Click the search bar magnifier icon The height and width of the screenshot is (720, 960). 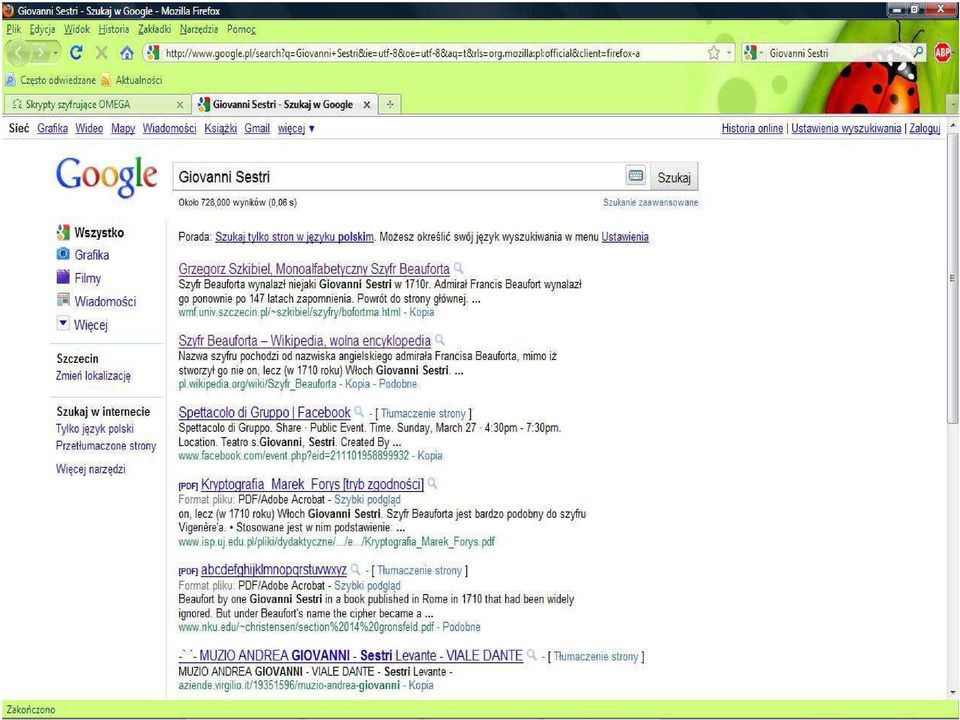(918, 53)
